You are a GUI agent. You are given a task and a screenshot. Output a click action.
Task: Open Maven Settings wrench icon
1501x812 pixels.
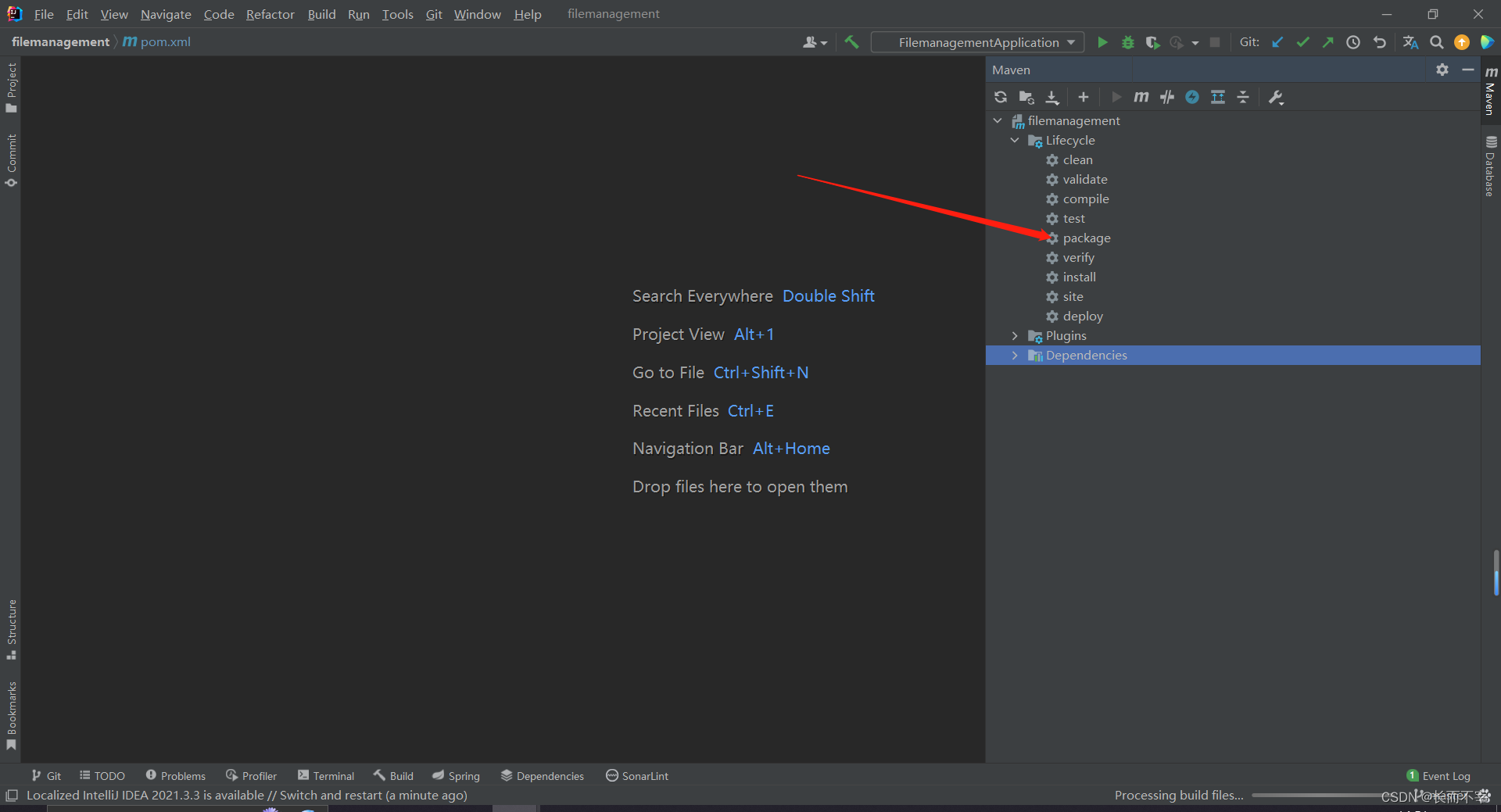point(1276,97)
